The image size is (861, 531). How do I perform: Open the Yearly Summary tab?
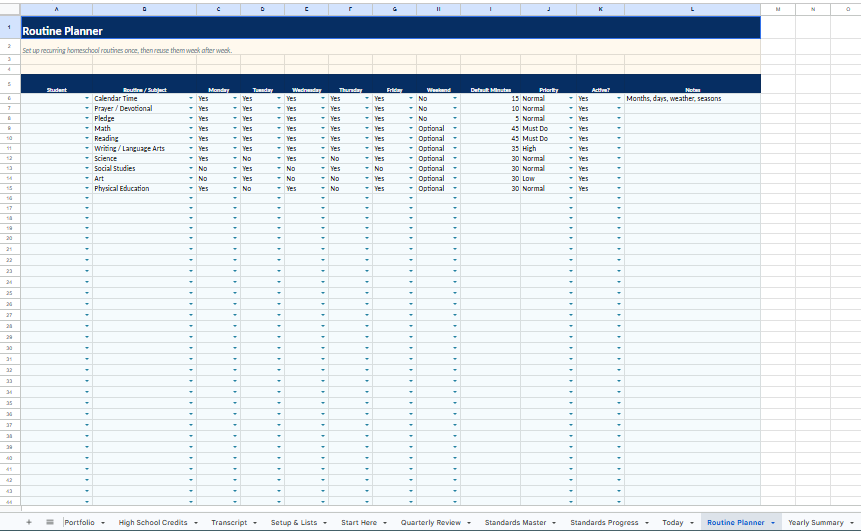click(815, 522)
